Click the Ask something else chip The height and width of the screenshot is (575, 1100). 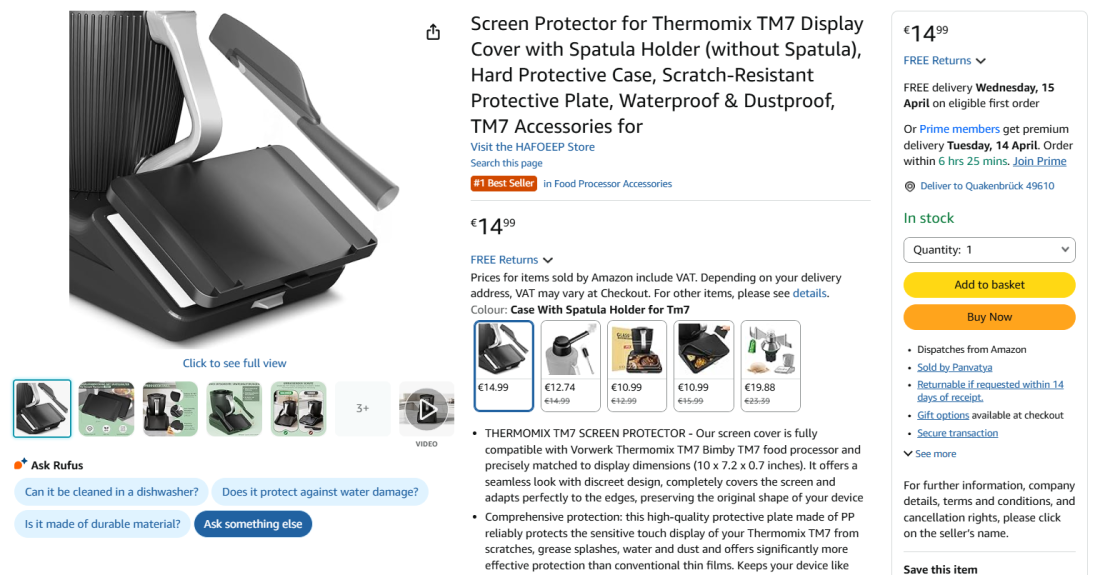point(253,524)
